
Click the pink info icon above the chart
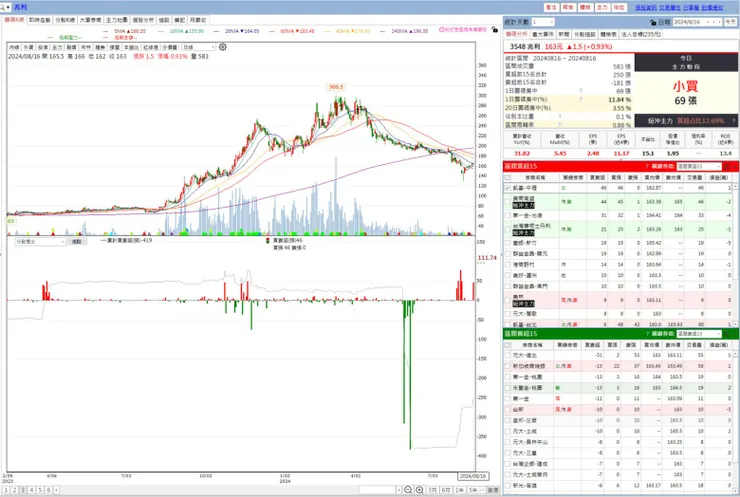tap(442, 30)
